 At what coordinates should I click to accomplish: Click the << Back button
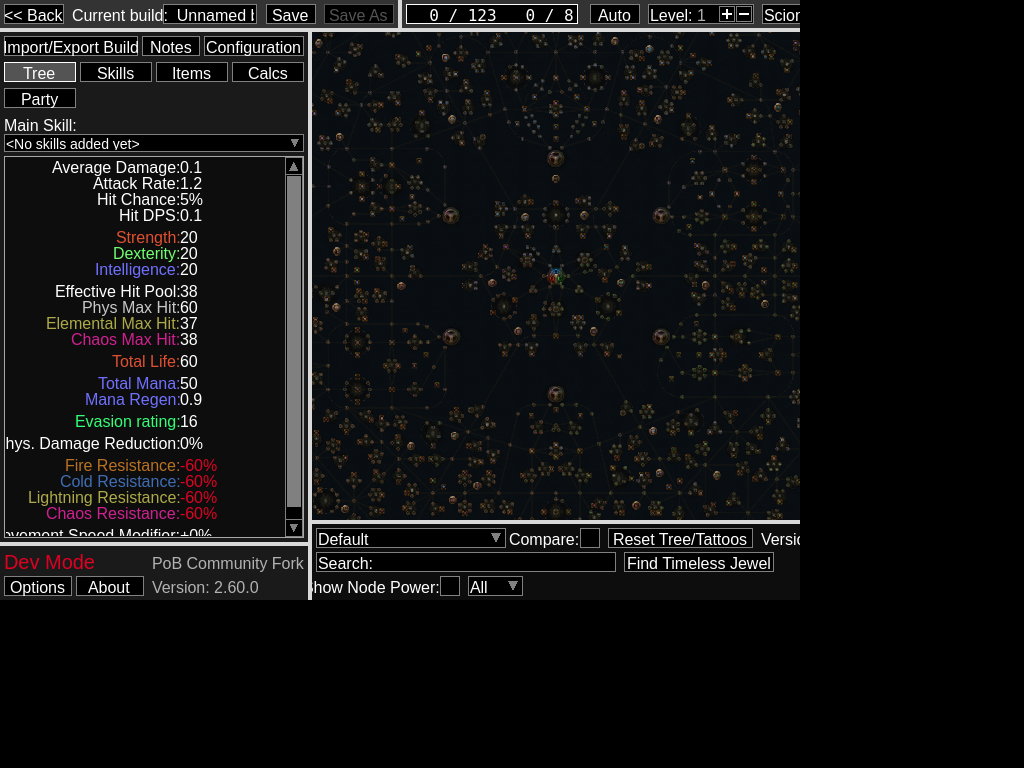(34, 14)
